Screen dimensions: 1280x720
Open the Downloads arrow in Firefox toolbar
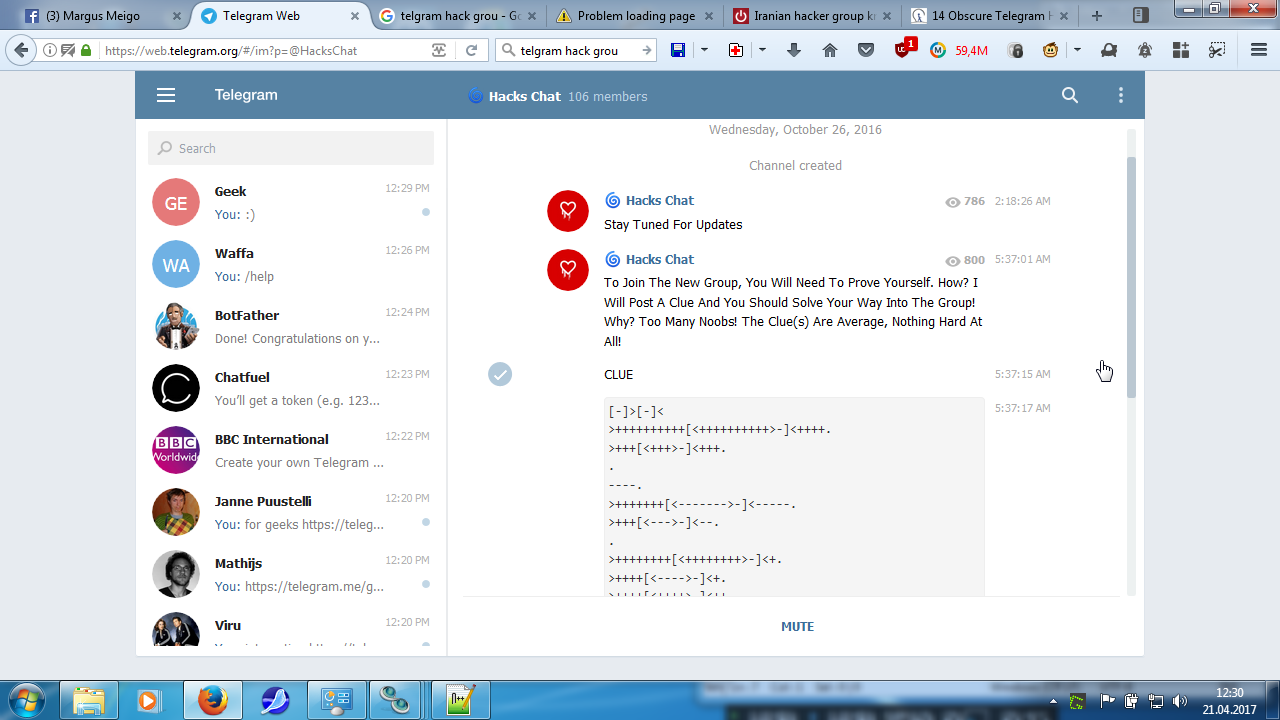pyautogui.click(x=794, y=51)
